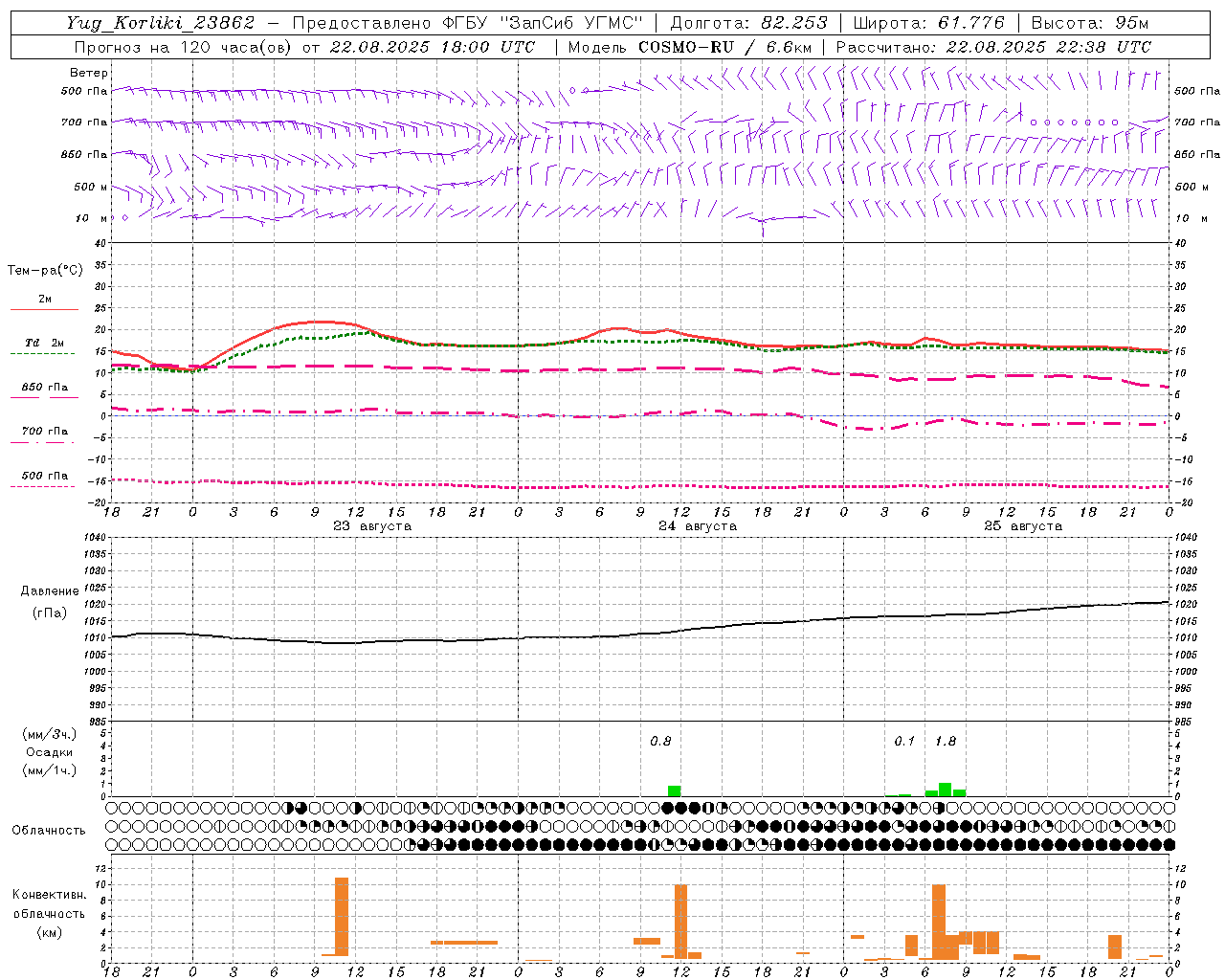Viewport: 1225px width, 980px height.
Task: Click the tallest orange convective bar on 23 августа
Action: click(342, 917)
